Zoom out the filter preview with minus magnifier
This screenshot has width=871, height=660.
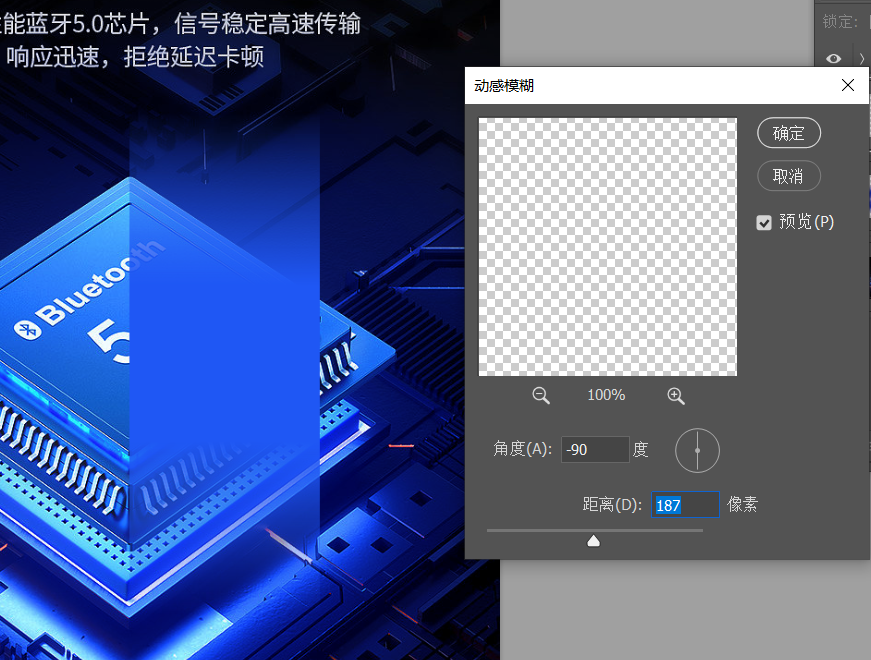tap(540, 396)
